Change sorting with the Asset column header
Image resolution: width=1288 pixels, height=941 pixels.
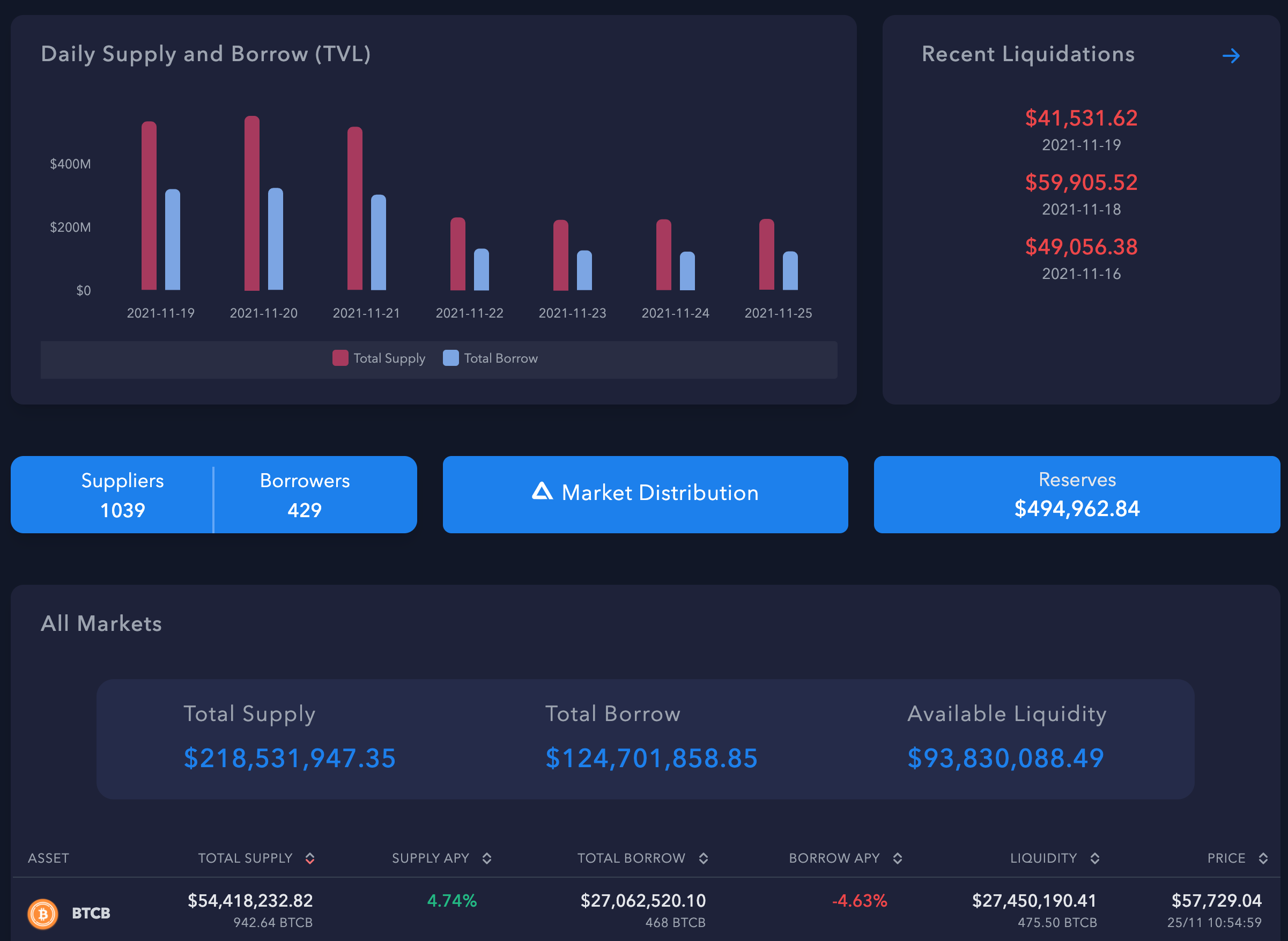48,858
